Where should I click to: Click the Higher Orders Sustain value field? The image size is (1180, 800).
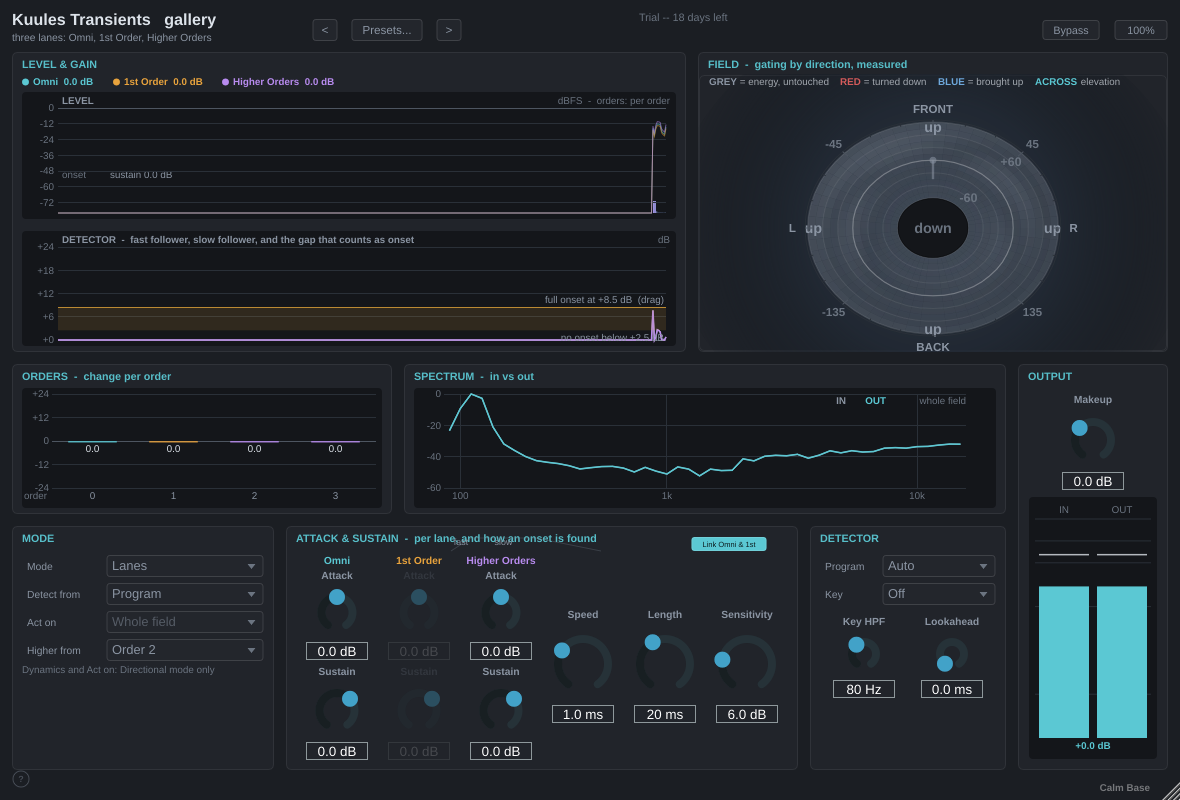[500, 751]
